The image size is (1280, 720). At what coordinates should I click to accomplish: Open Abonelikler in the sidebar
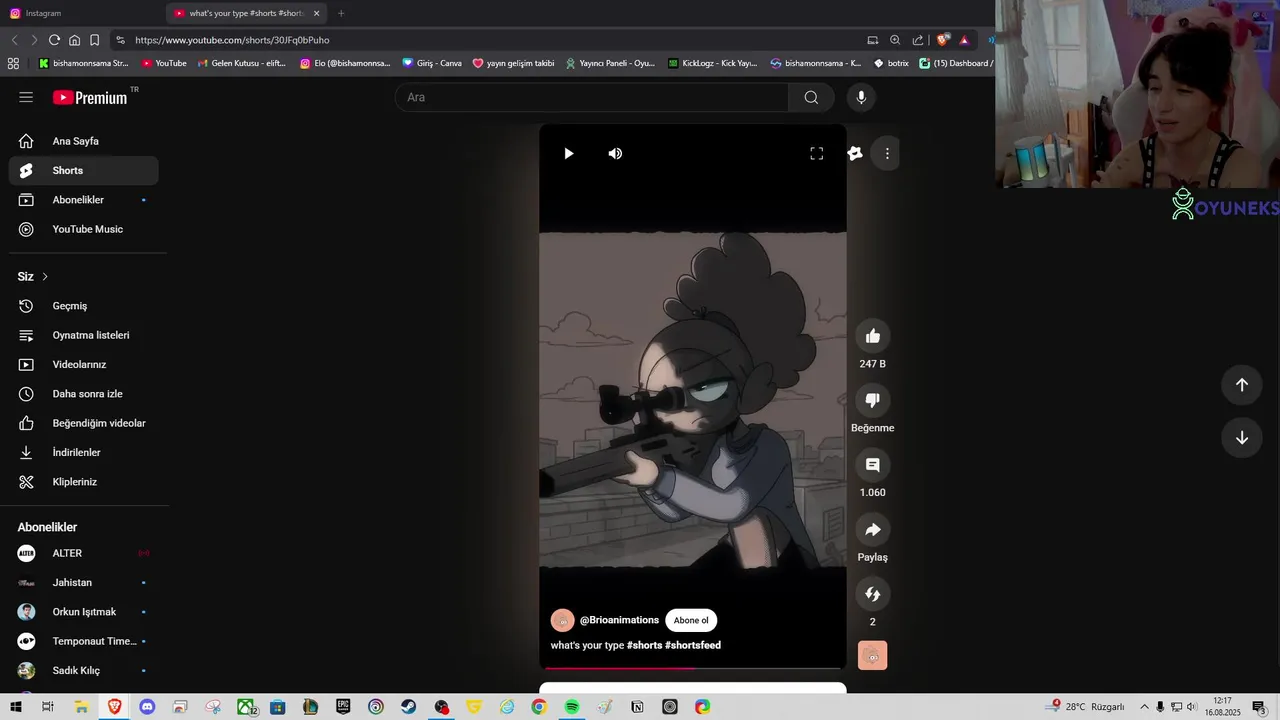pos(84,200)
